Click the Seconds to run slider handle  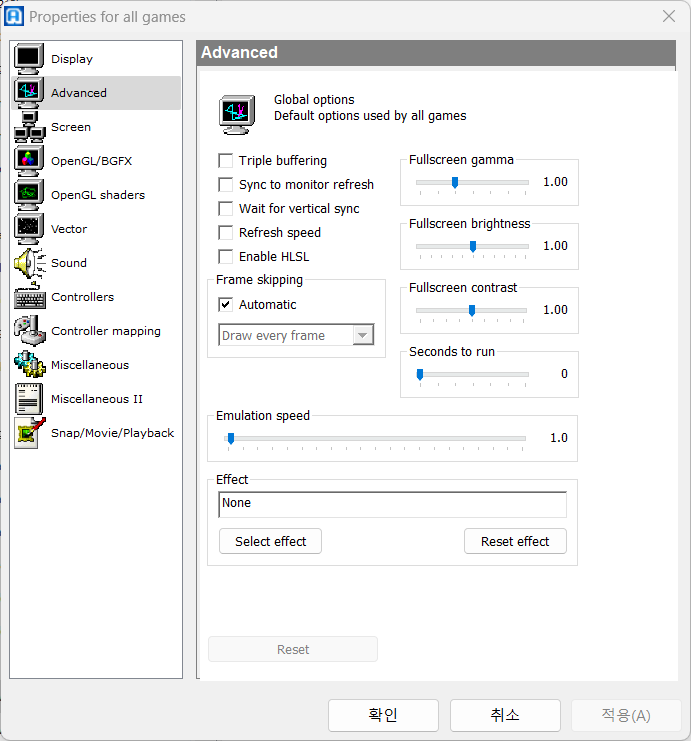tap(420, 374)
